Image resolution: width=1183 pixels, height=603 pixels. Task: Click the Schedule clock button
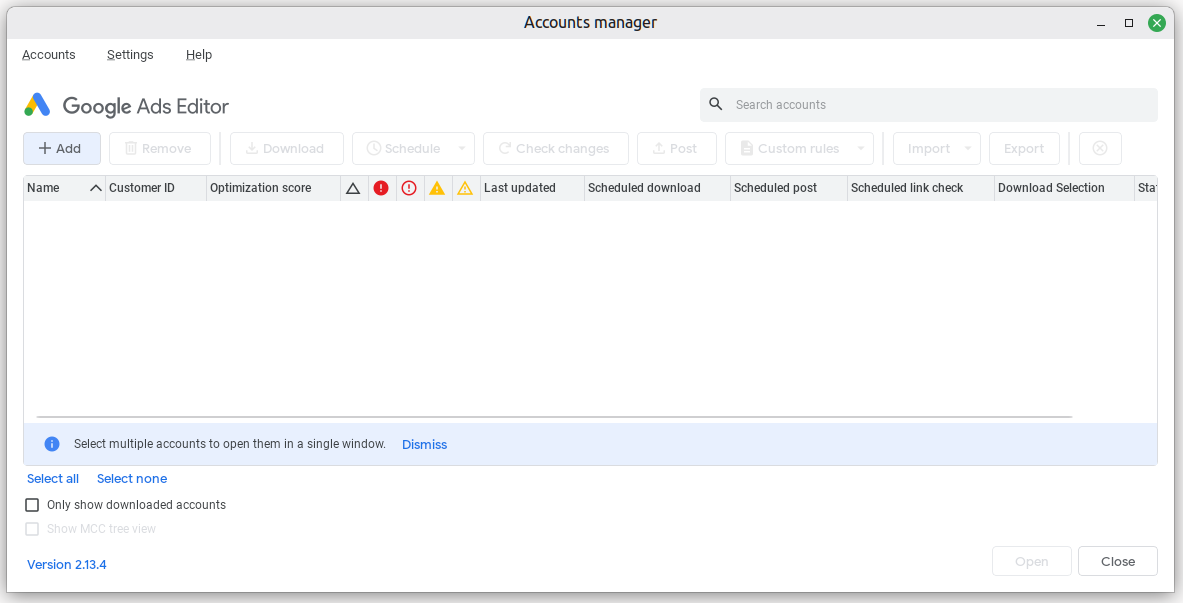404,149
